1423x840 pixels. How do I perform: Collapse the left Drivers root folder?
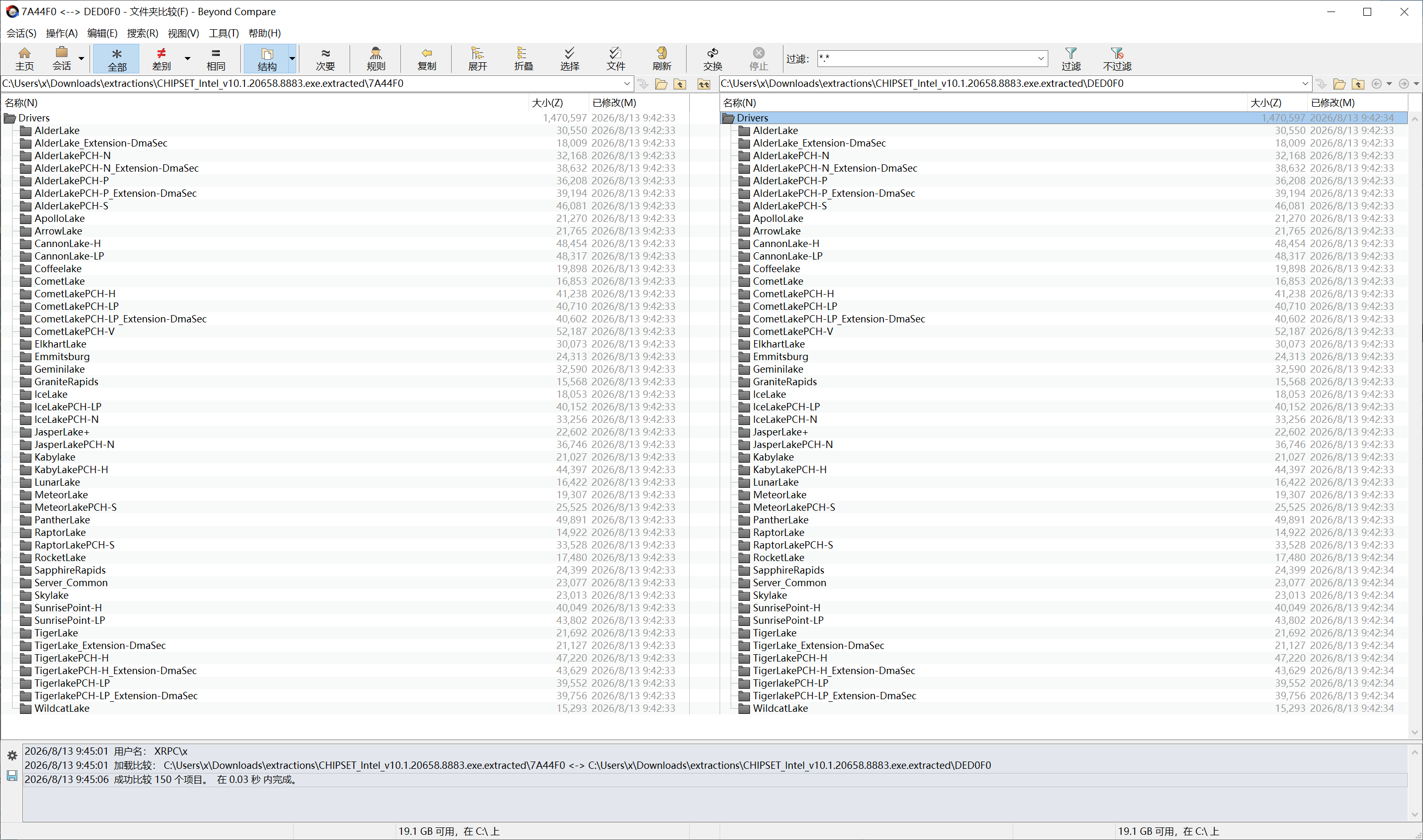tap(9, 118)
